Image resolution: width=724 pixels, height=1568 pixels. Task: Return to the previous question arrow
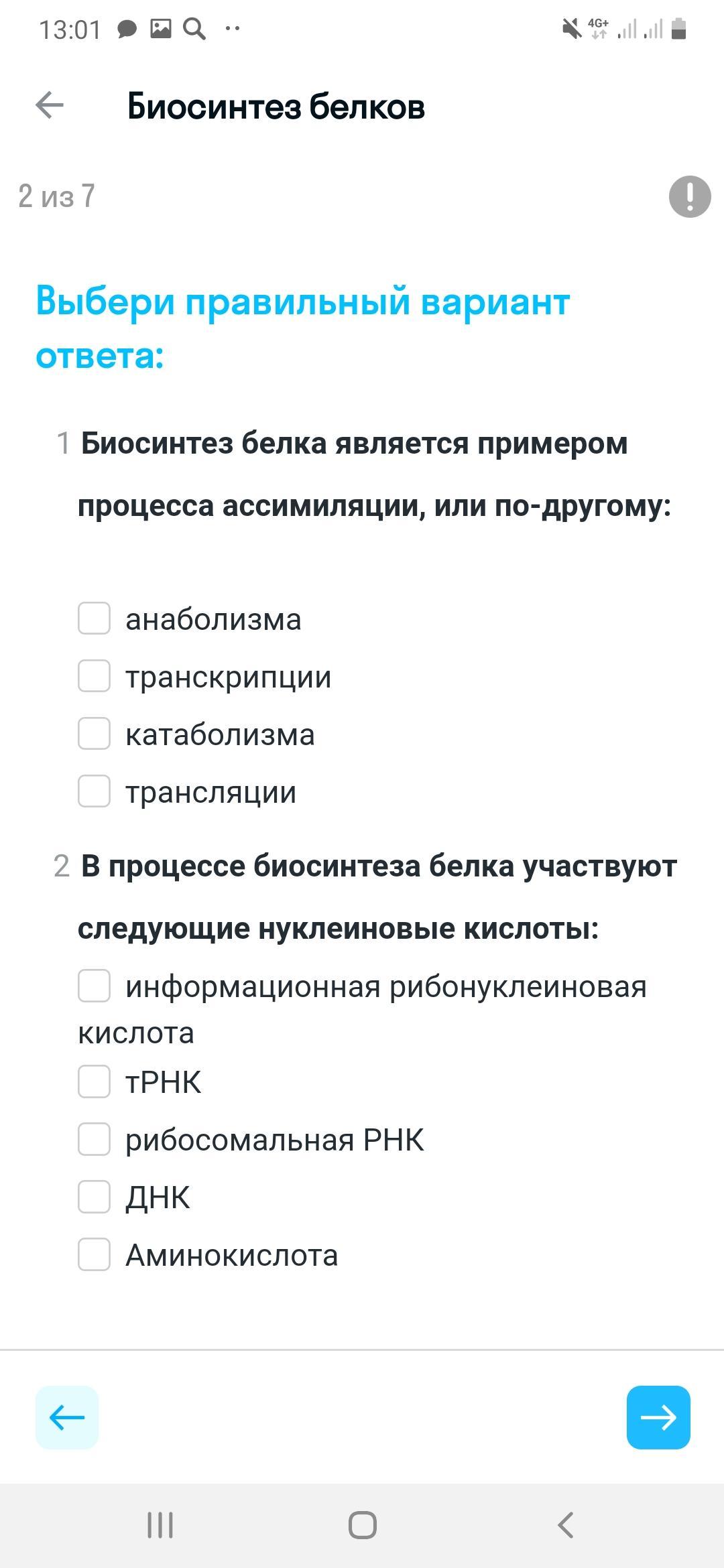67,1417
